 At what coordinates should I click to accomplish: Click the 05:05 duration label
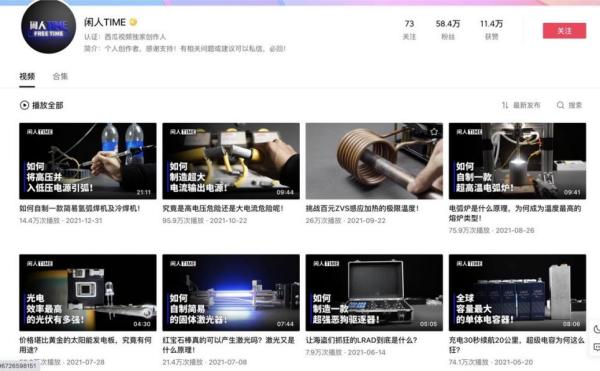428,324
